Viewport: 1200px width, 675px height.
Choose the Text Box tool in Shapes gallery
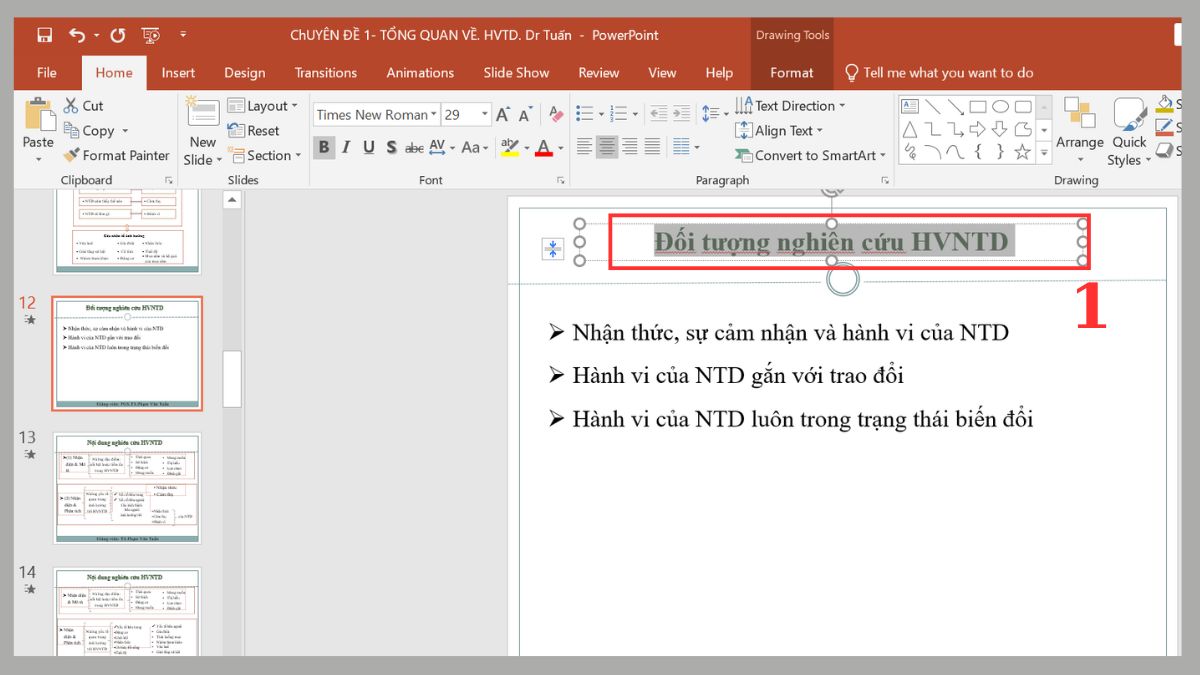click(910, 105)
